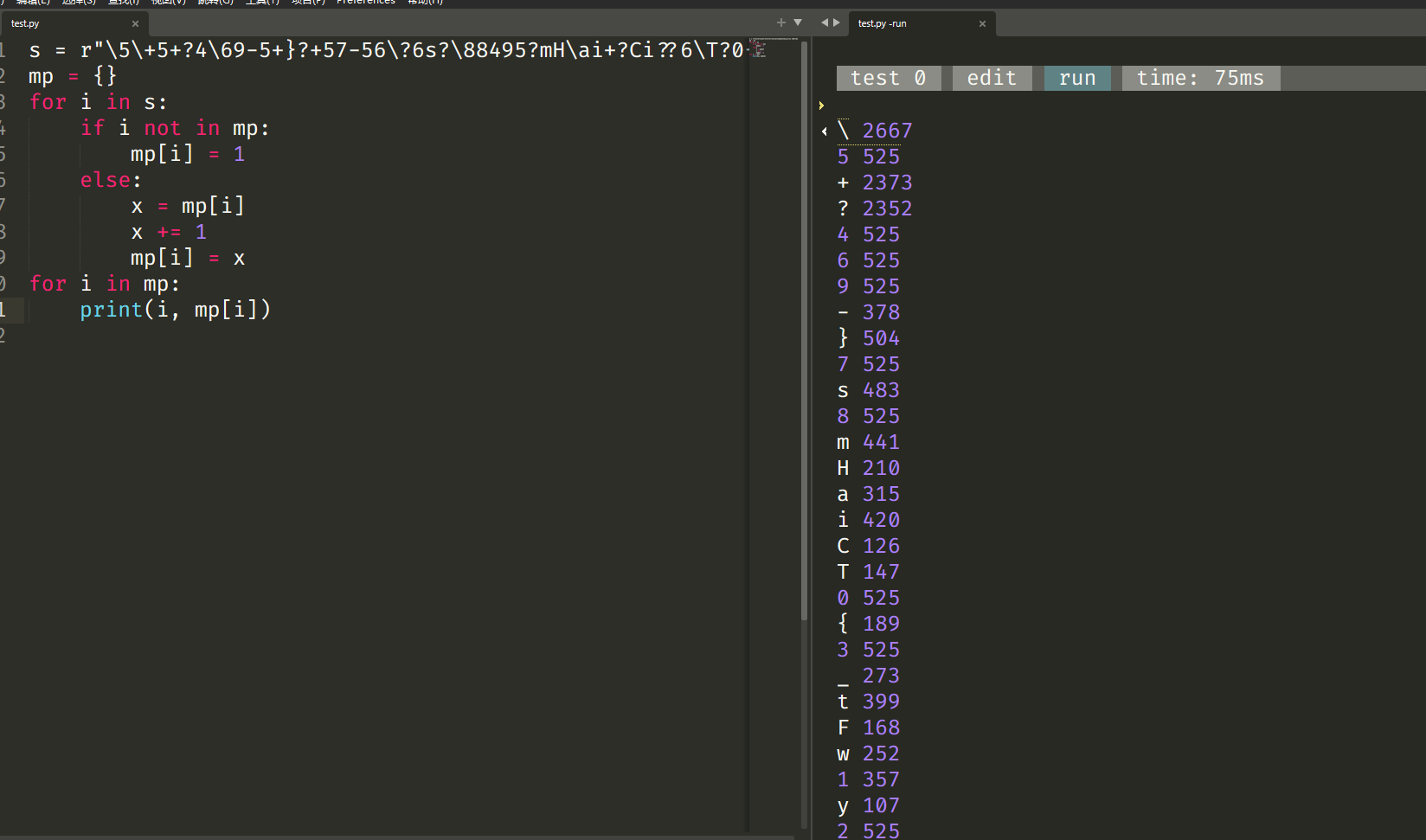Click the horizontal scrollbar below the editor
1426x840 pixels.
tap(398, 837)
